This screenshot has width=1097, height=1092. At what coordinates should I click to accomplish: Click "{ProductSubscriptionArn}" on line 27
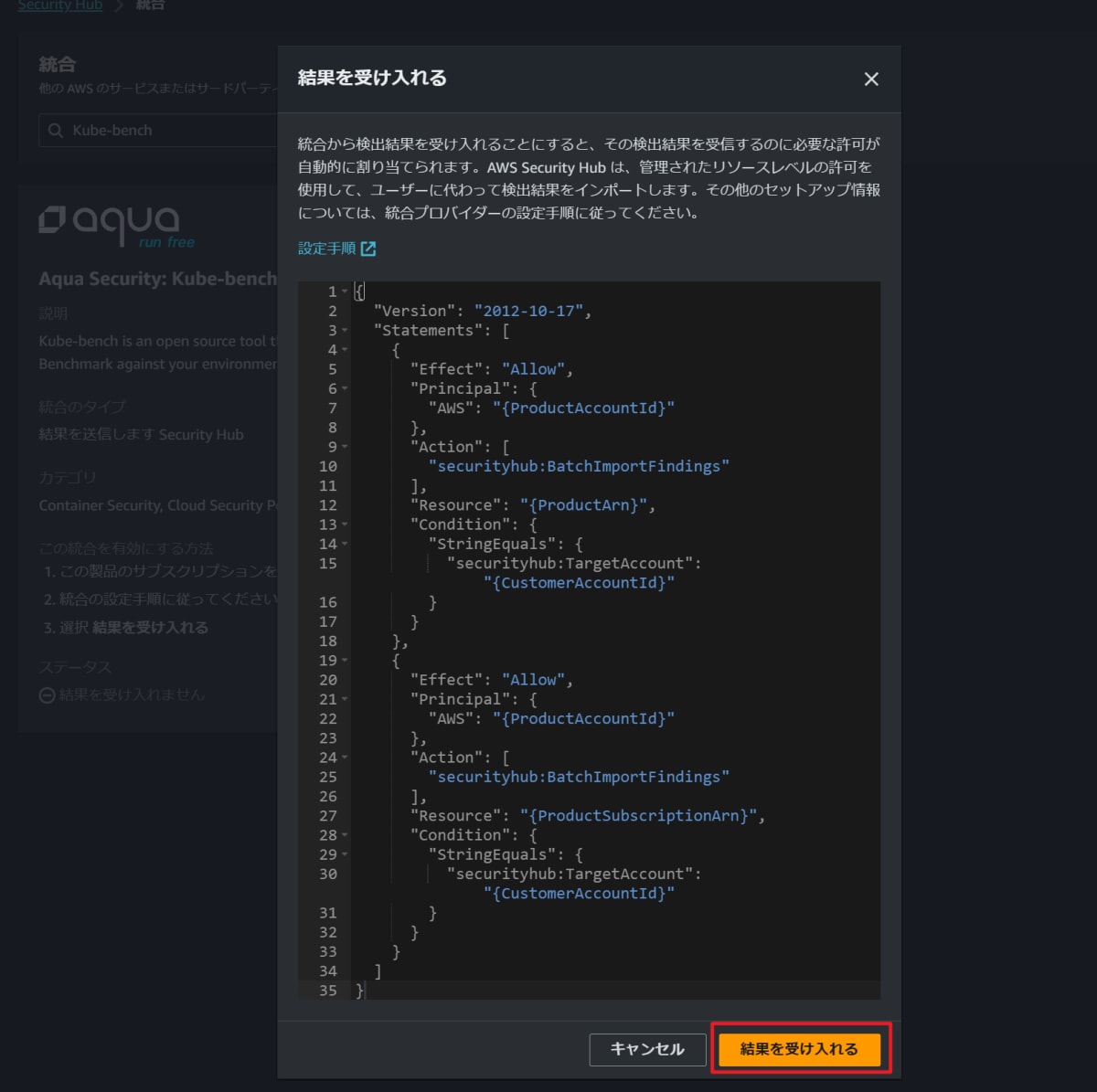pos(638,816)
